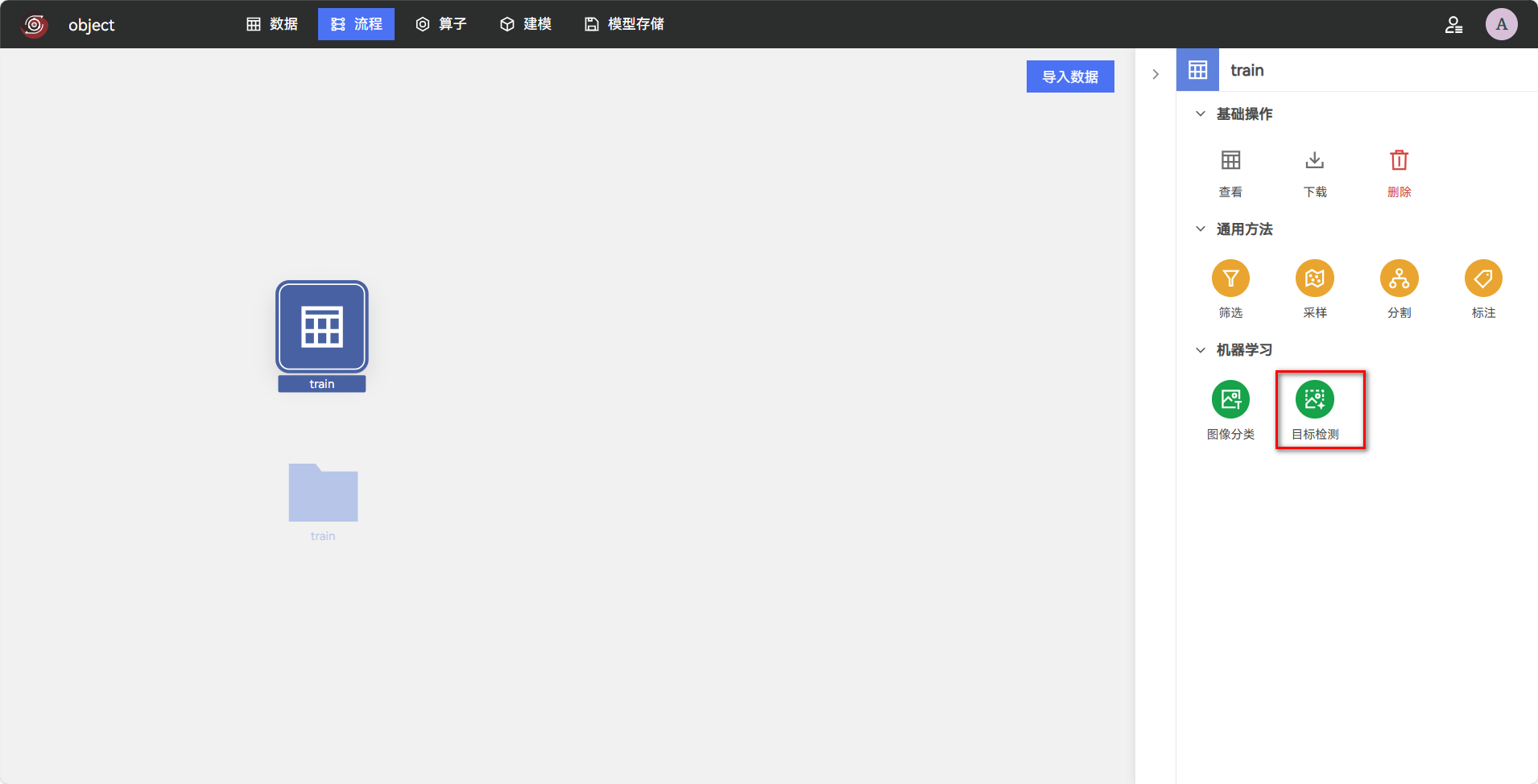Click the train title in side panel
This screenshot has width=1538, height=784.
[1247, 70]
